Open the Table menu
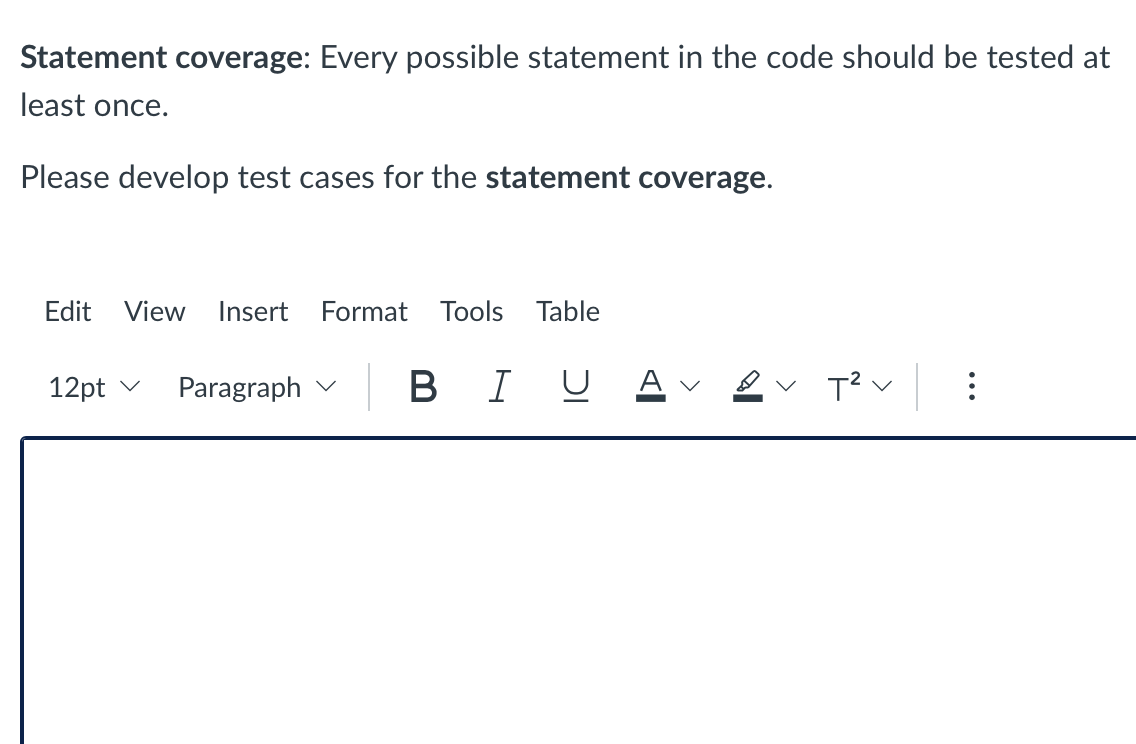The width and height of the screenshot is (1136, 744). (x=567, y=311)
